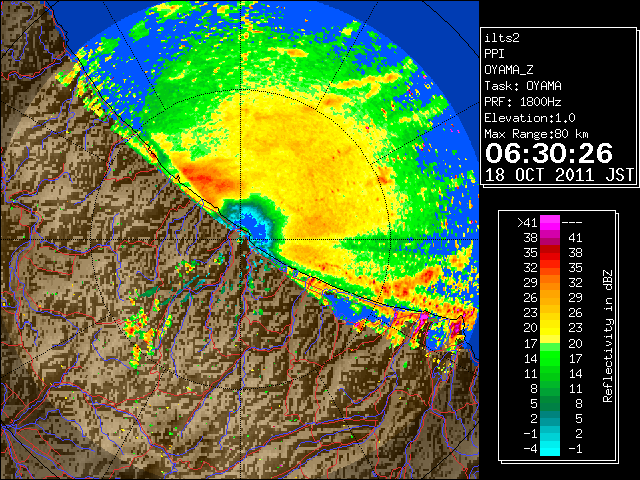
Task: Click the '>41' legend label
Action: pos(527,222)
